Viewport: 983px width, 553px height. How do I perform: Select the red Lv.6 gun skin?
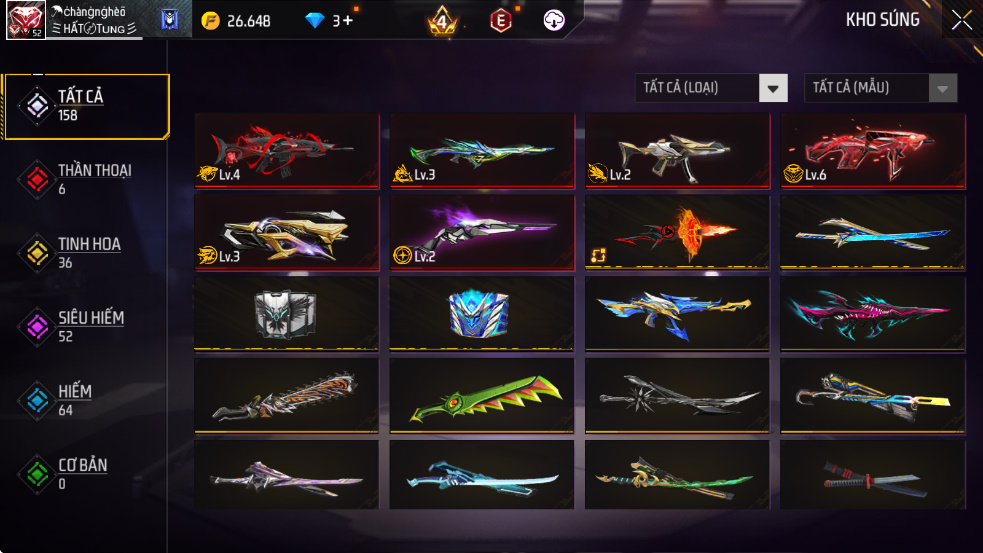(x=873, y=151)
